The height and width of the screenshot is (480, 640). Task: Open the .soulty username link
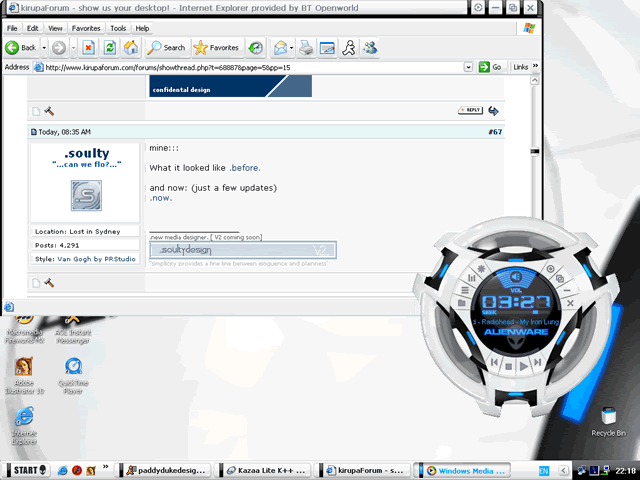(x=87, y=153)
